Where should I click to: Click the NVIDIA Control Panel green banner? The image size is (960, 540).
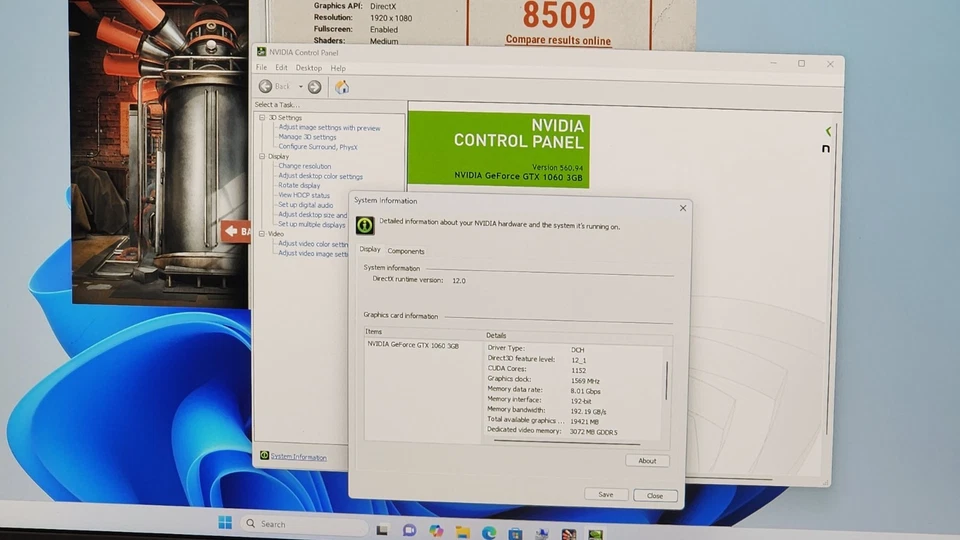(x=498, y=150)
